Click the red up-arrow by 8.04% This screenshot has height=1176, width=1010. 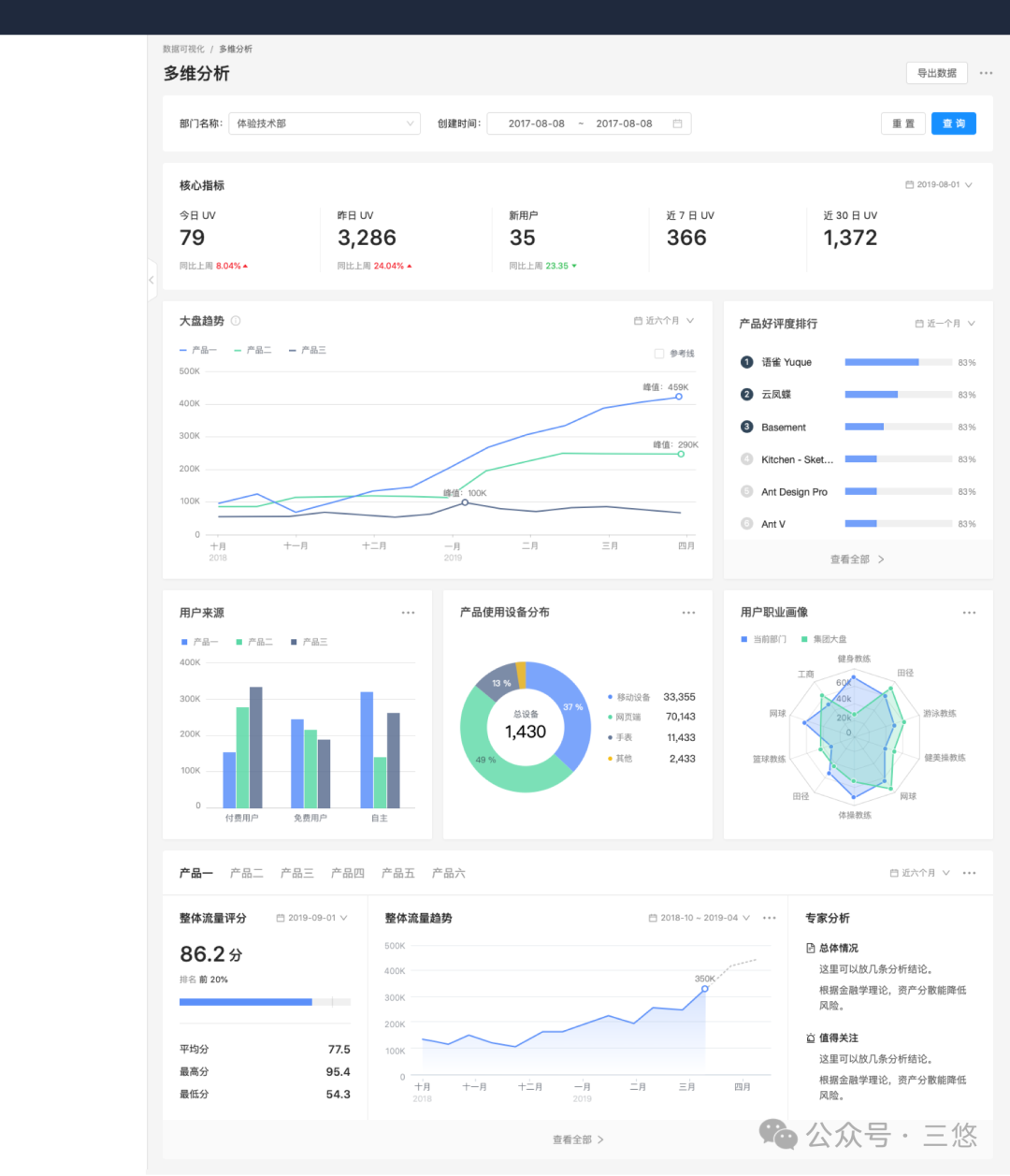pyautogui.click(x=245, y=266)
